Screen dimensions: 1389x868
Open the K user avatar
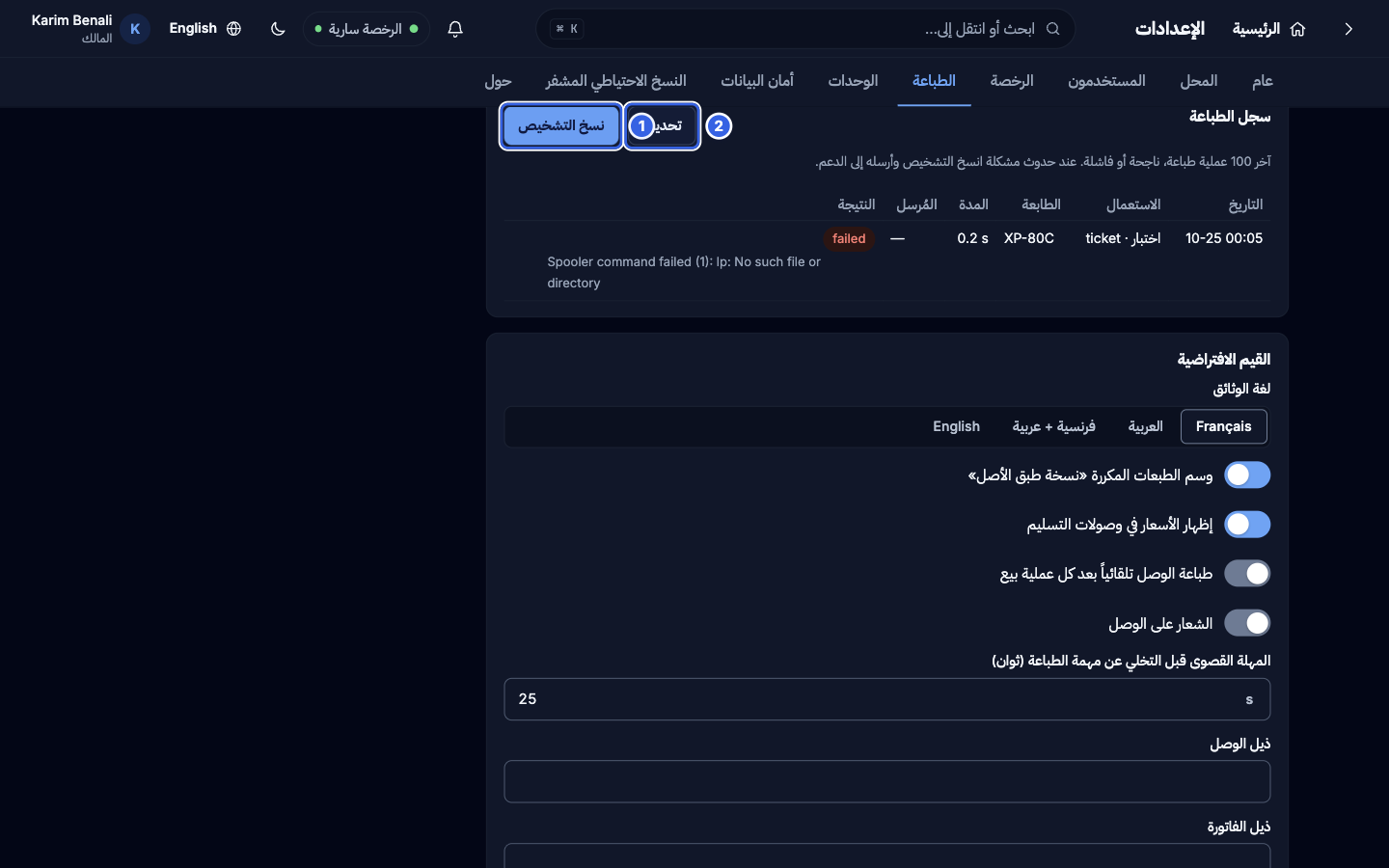135,29
